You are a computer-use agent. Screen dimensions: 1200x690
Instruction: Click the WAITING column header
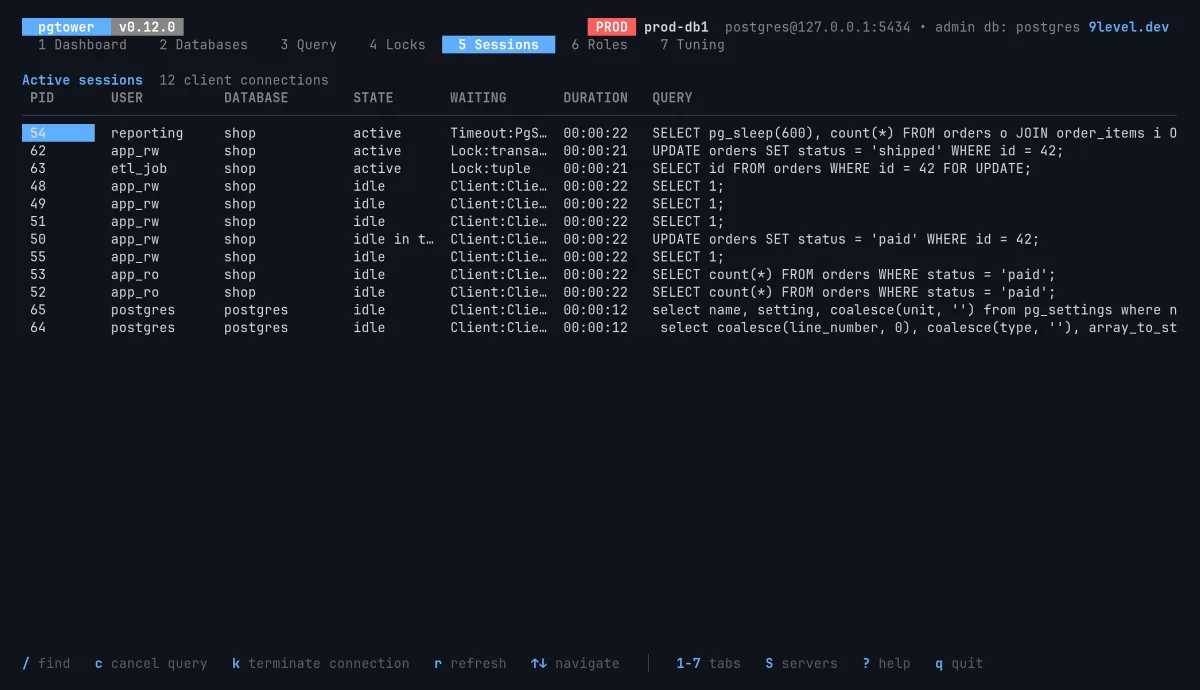point(478,98)
